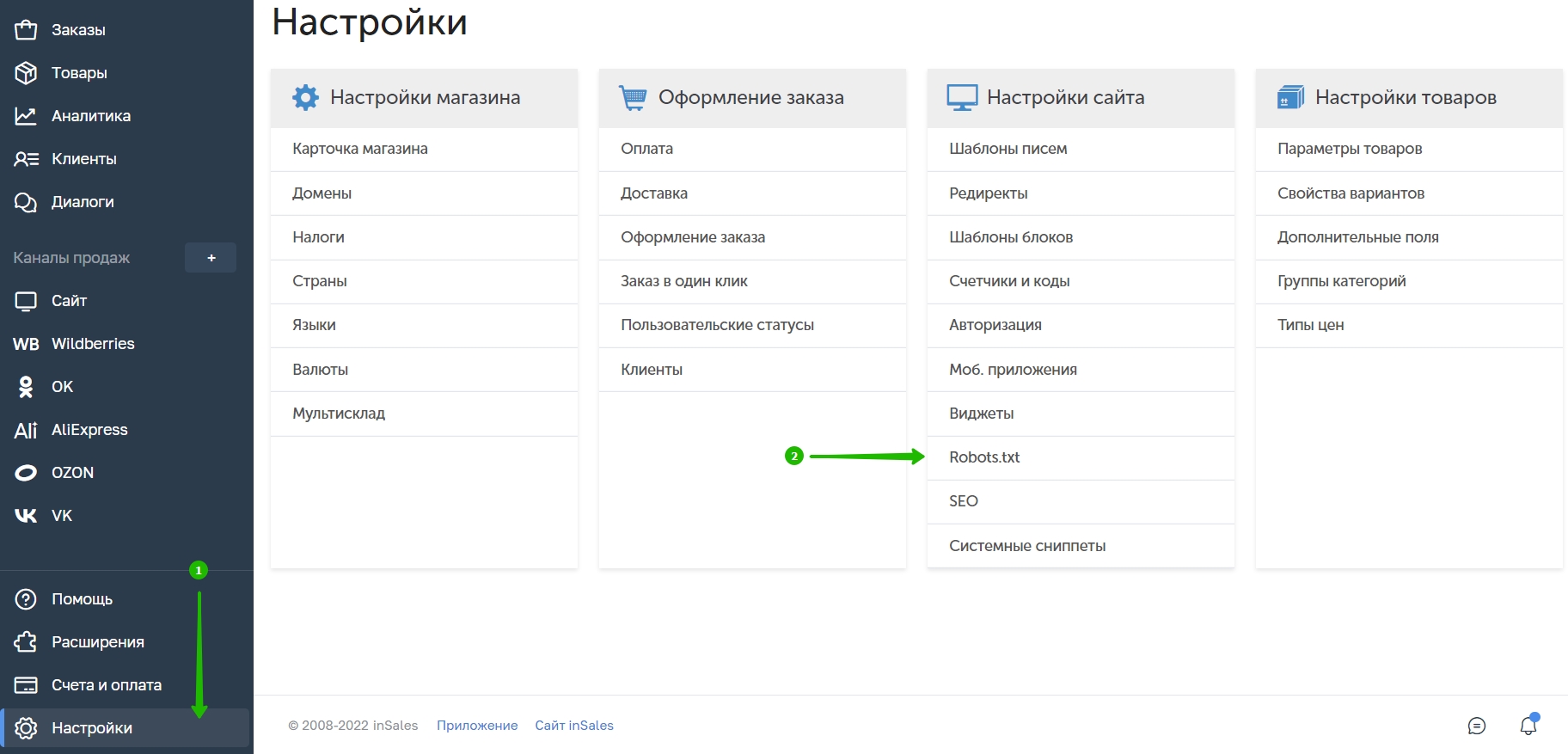Open Заказ в один клик settings
Screen dimensions: 1568x754
[752, 281]
